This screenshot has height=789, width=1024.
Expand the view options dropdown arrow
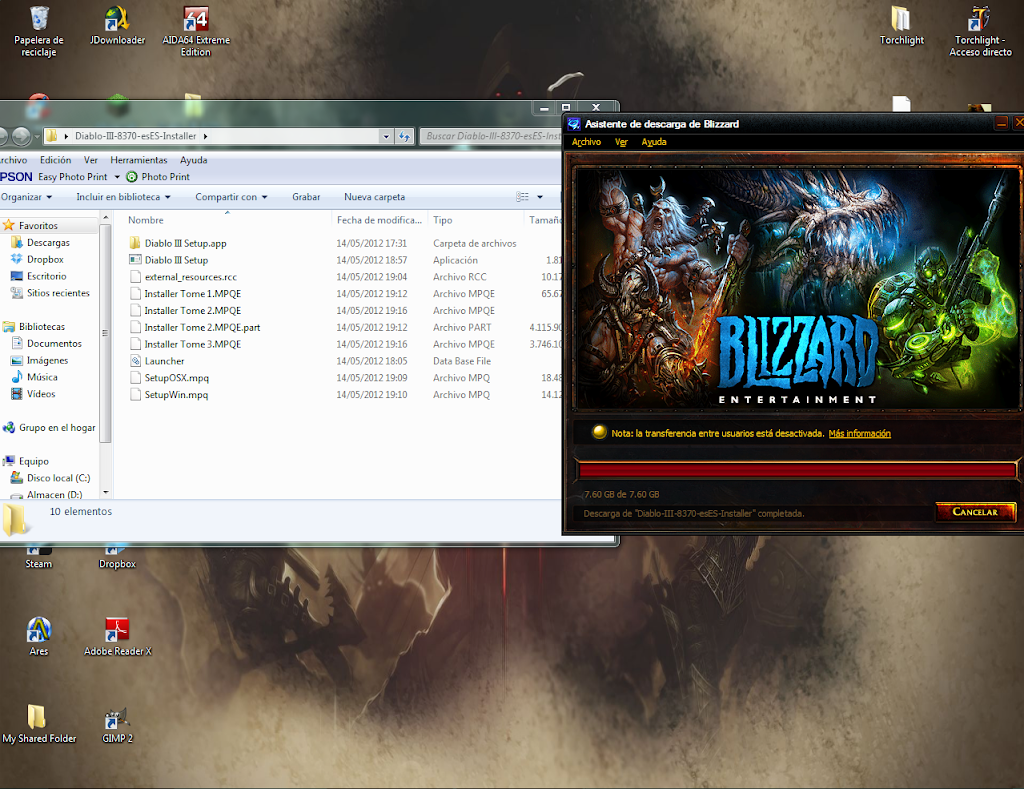pos(540,197)
